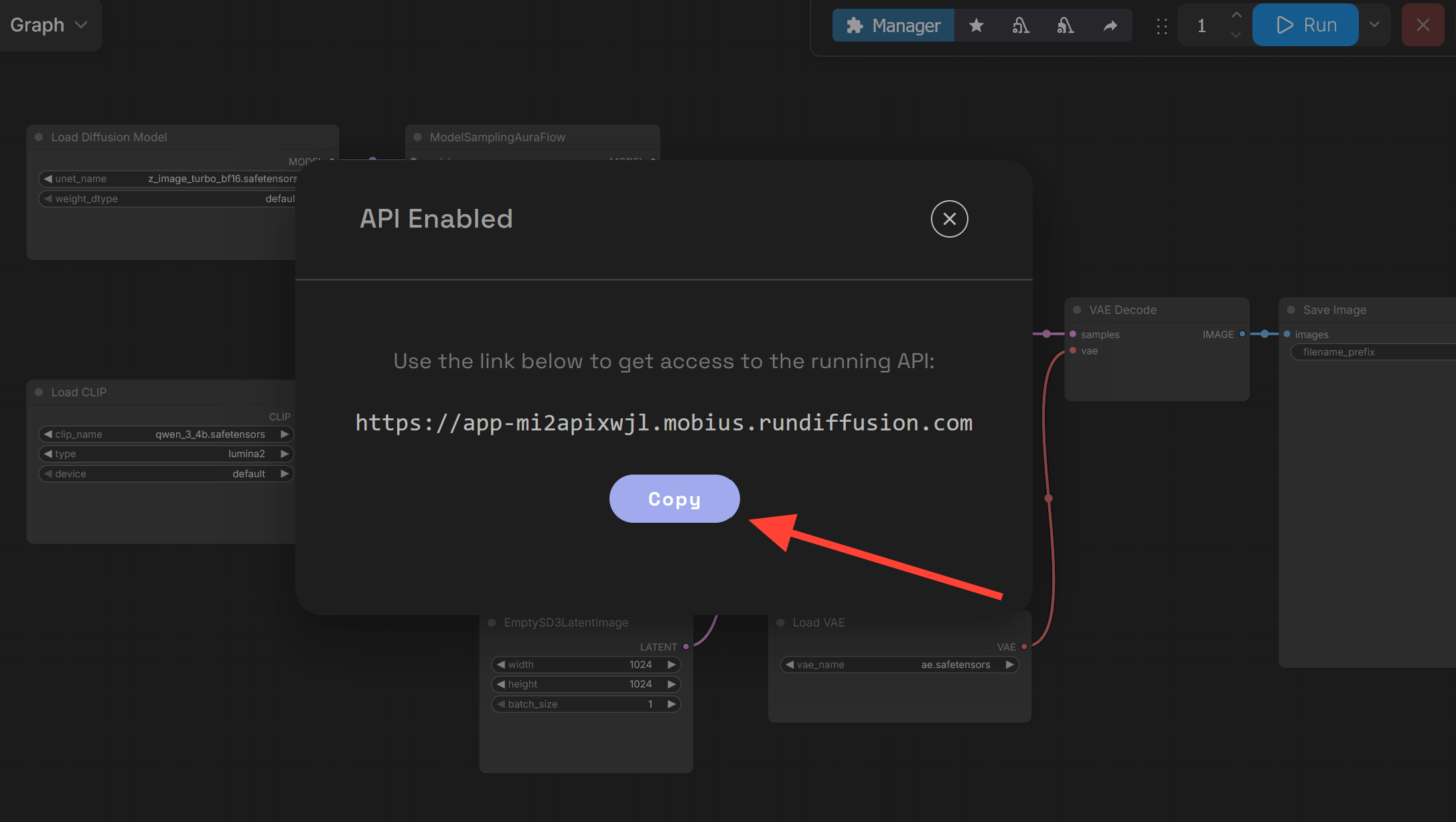The image size is (1456, 822).
Task: Collapse the VAE Decode node
Action: pyautogui.click(x=1077, y=310)
